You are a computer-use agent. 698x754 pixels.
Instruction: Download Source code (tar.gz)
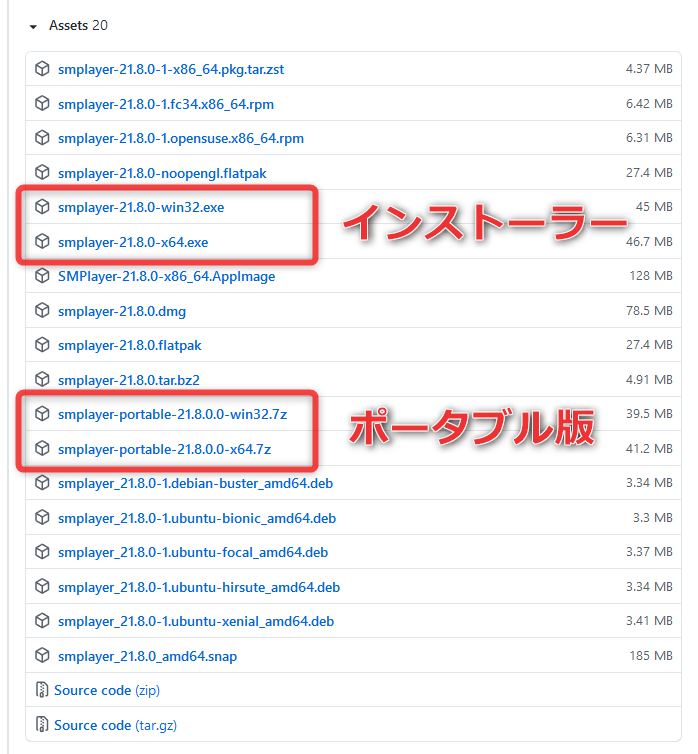point(115,725)
